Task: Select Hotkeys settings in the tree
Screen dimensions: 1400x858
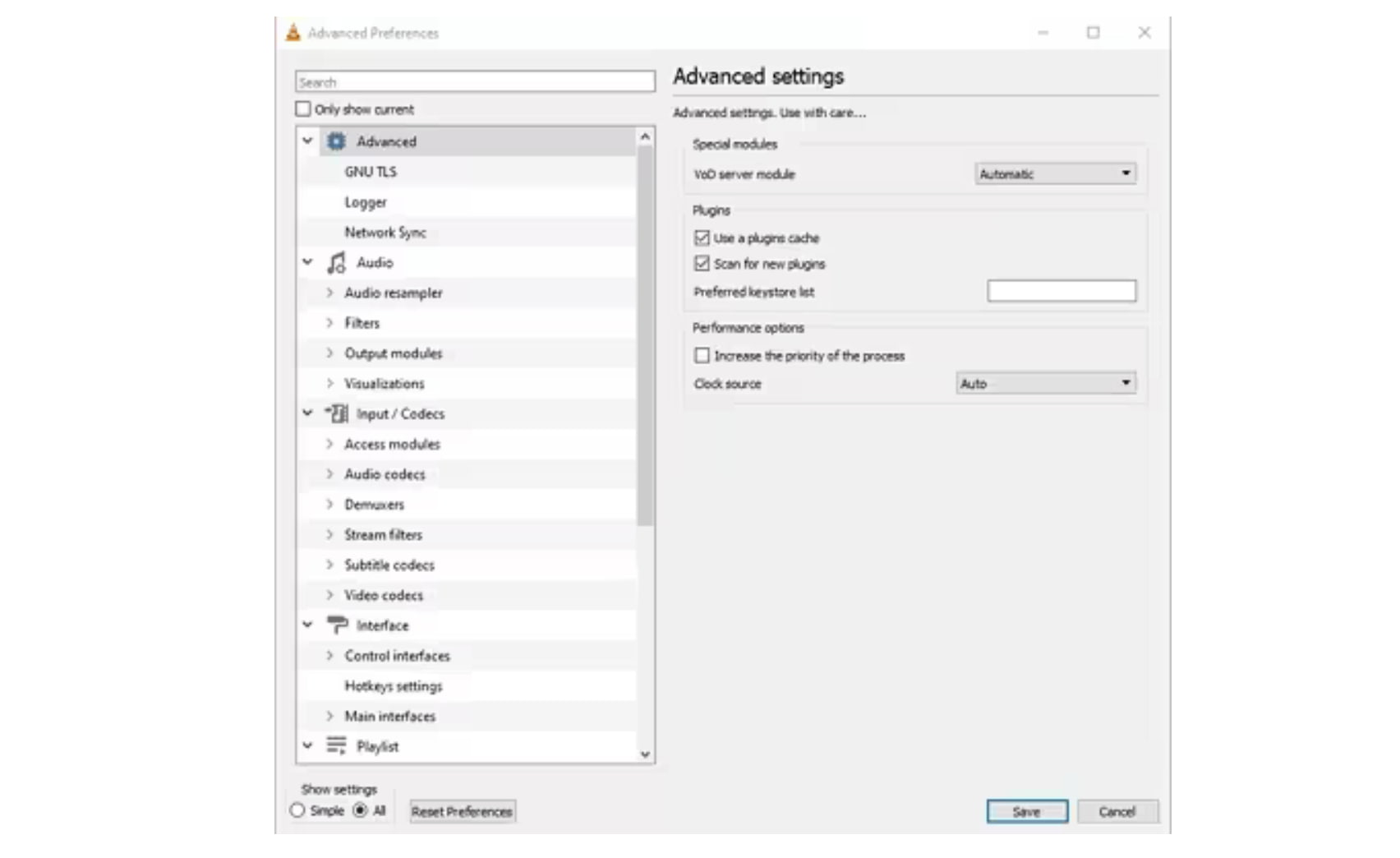Action: point(393,686)
